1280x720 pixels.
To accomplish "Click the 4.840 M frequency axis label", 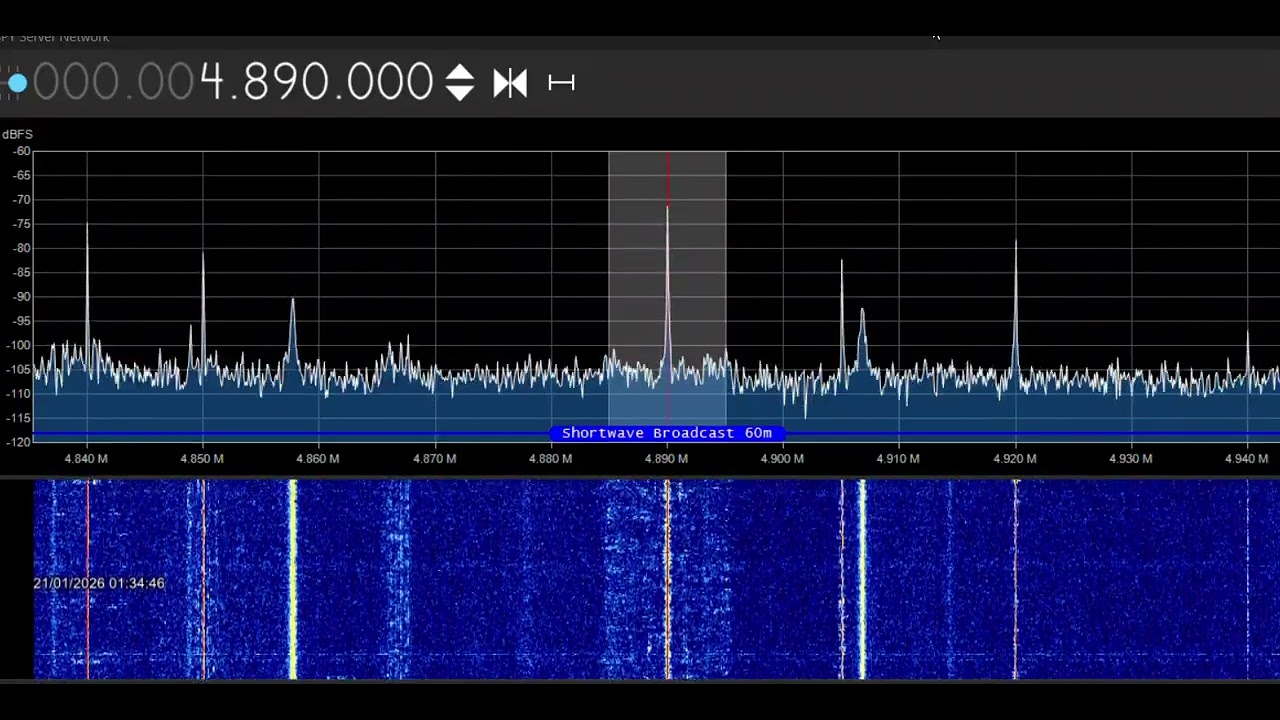I will pos(86,459).
